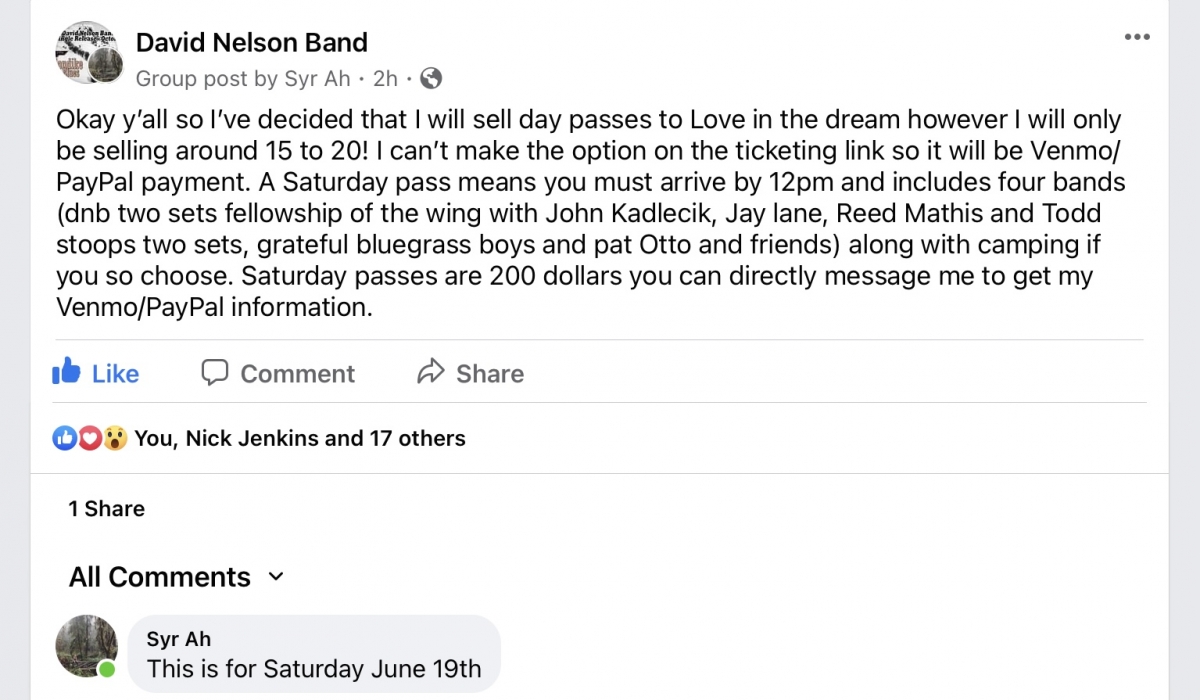
Task: Open Syr Ah's profile from post header
Action: 319,78
